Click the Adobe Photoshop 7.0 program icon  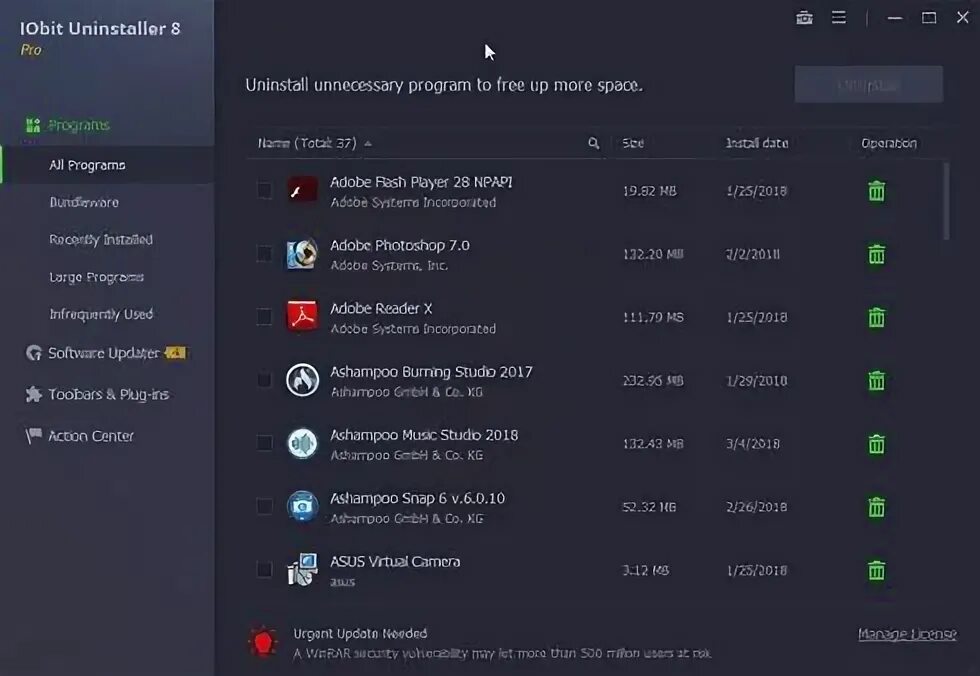302,254
